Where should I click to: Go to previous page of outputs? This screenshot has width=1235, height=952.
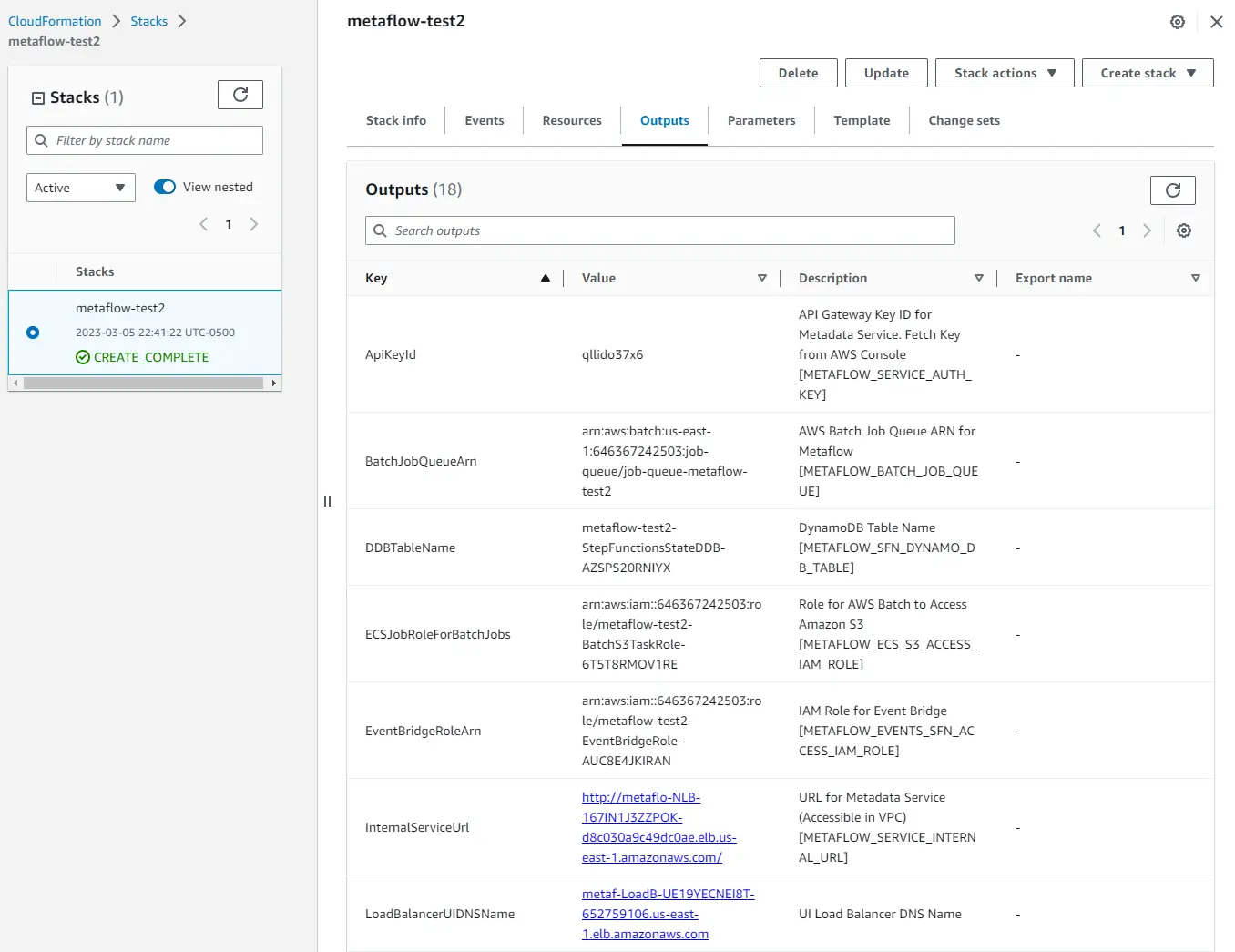[x=1097, y=230]
